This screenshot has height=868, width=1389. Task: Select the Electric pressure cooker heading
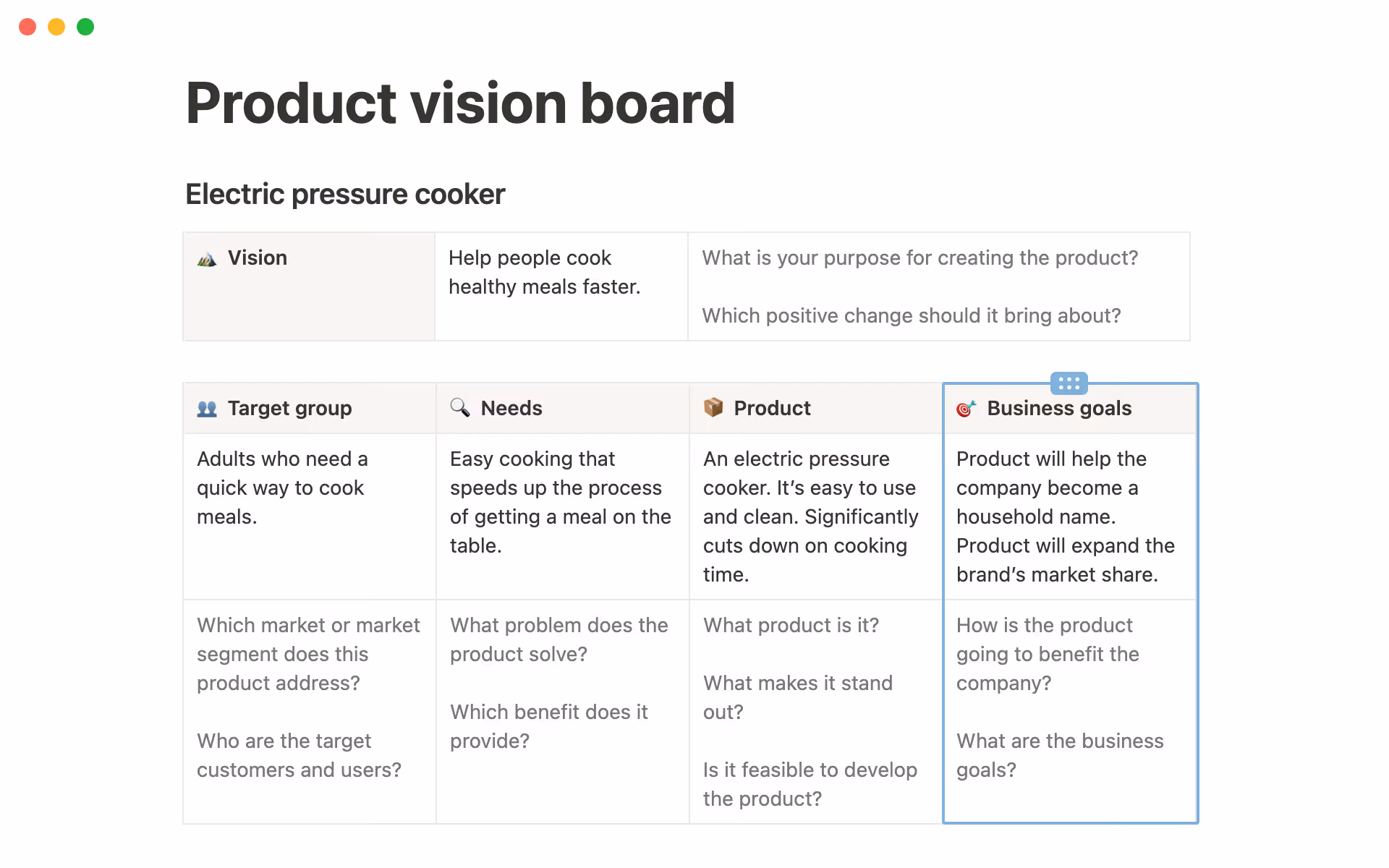pyautogui.click(x=345, y=193)
